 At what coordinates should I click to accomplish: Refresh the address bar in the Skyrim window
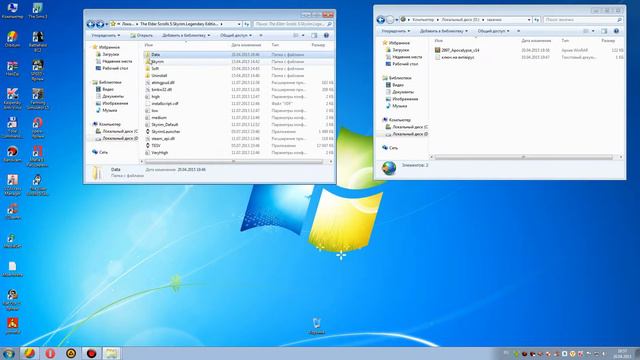[247, 24]
